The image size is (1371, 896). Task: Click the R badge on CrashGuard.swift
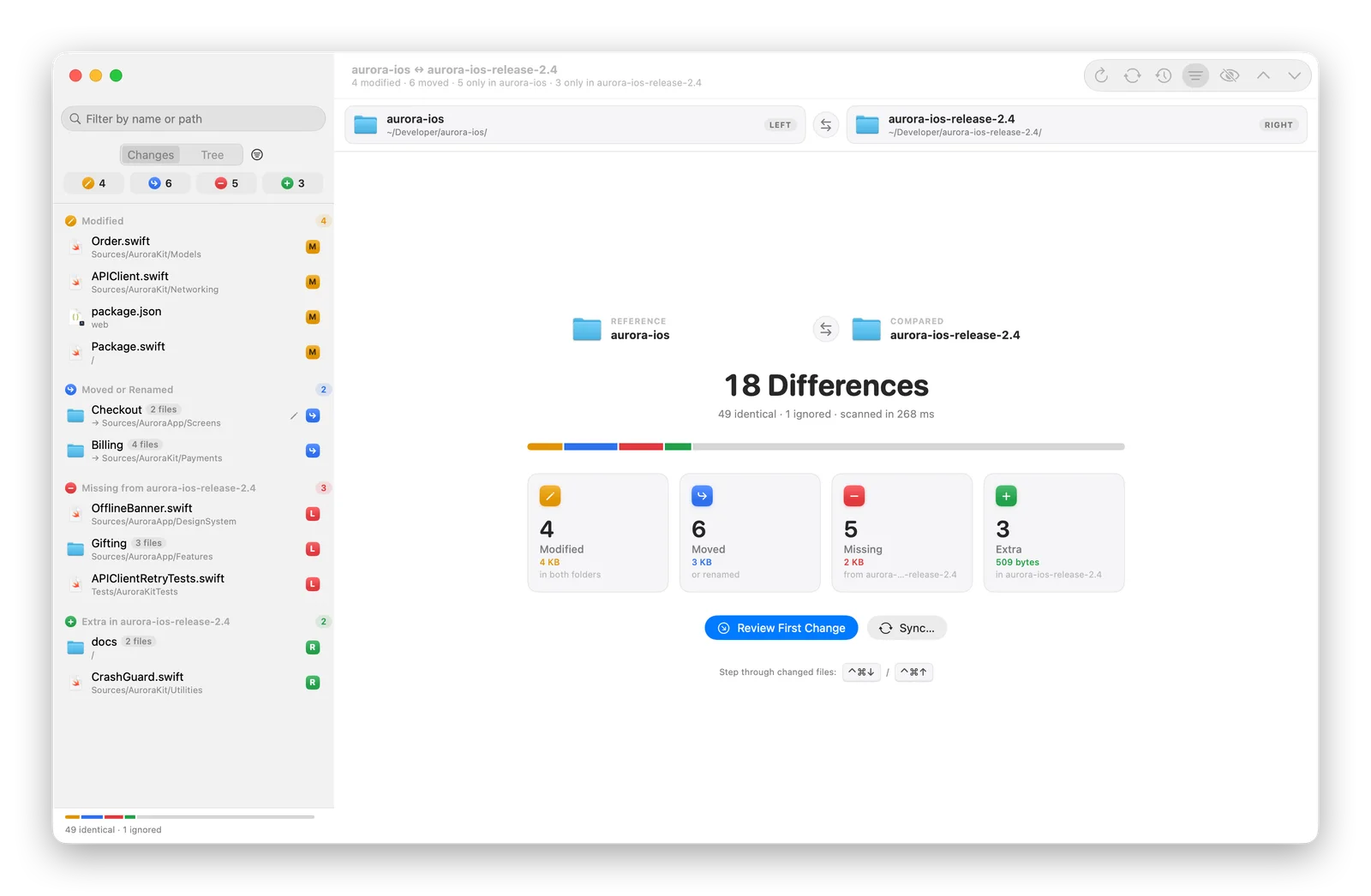(313, 683)
